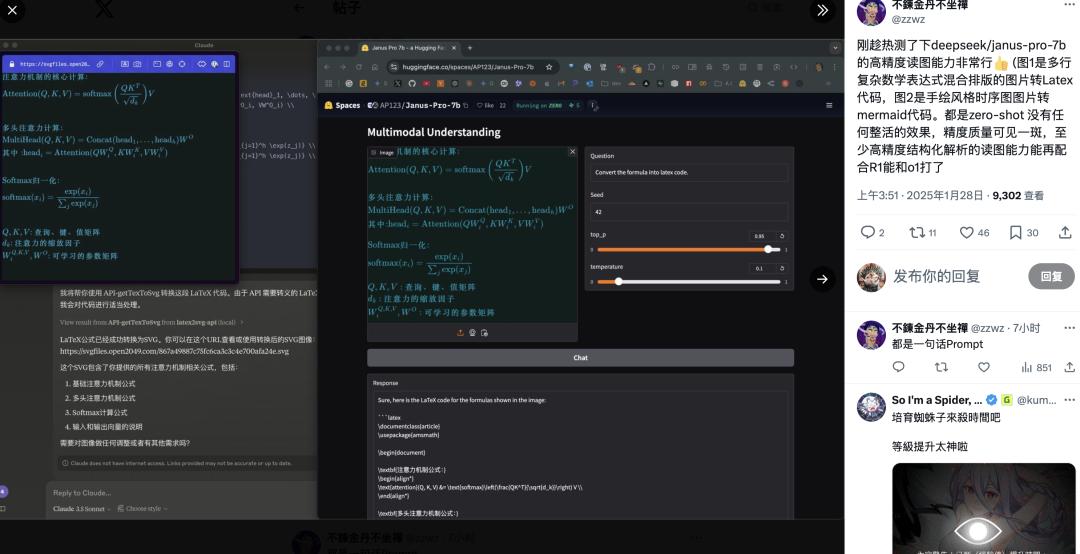This screenshot has width=1080, height=554.
Task: Open more options on So I'm a Spider reply
Action: coord(1069,400)
